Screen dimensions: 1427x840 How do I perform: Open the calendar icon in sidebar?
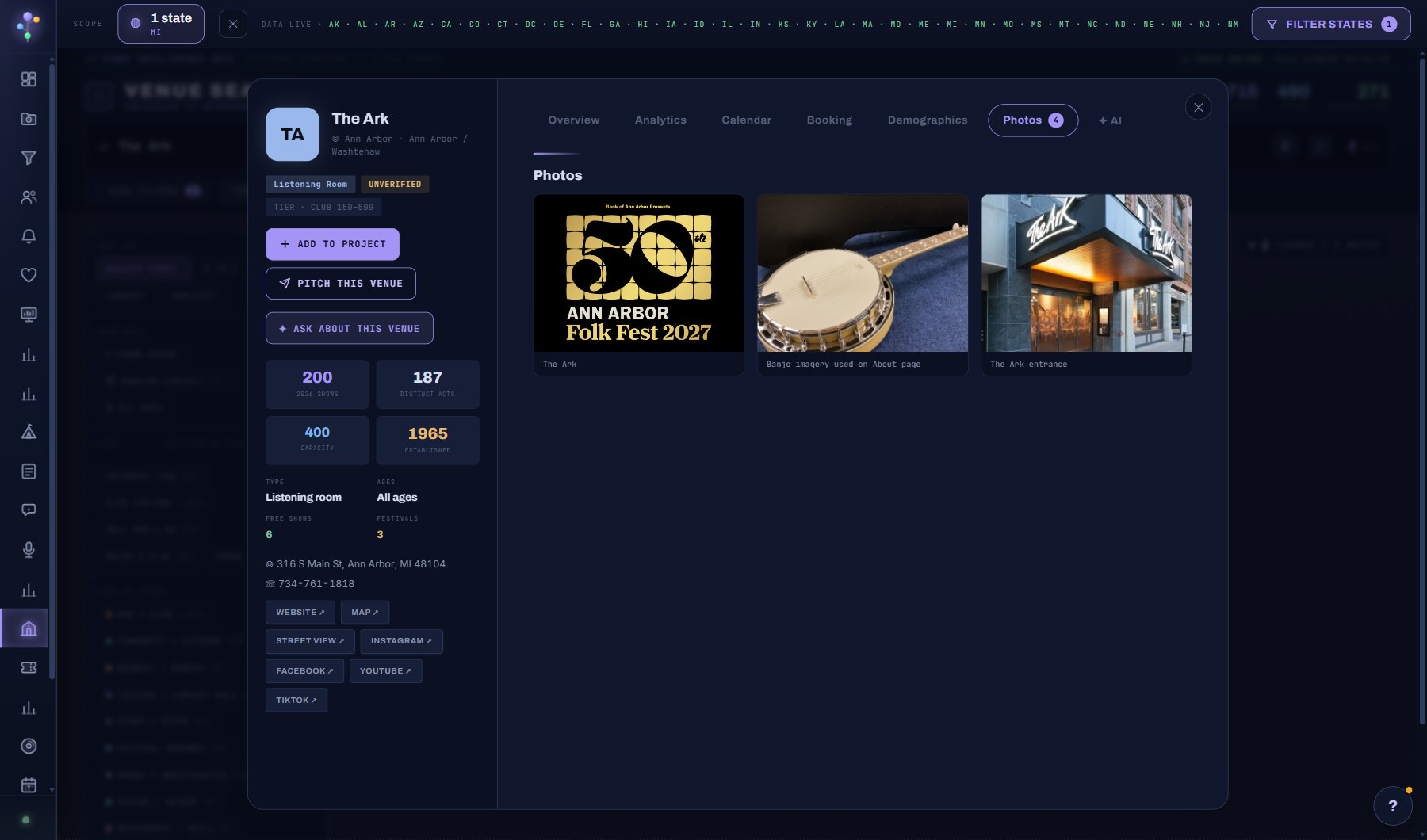pos(29,785)
